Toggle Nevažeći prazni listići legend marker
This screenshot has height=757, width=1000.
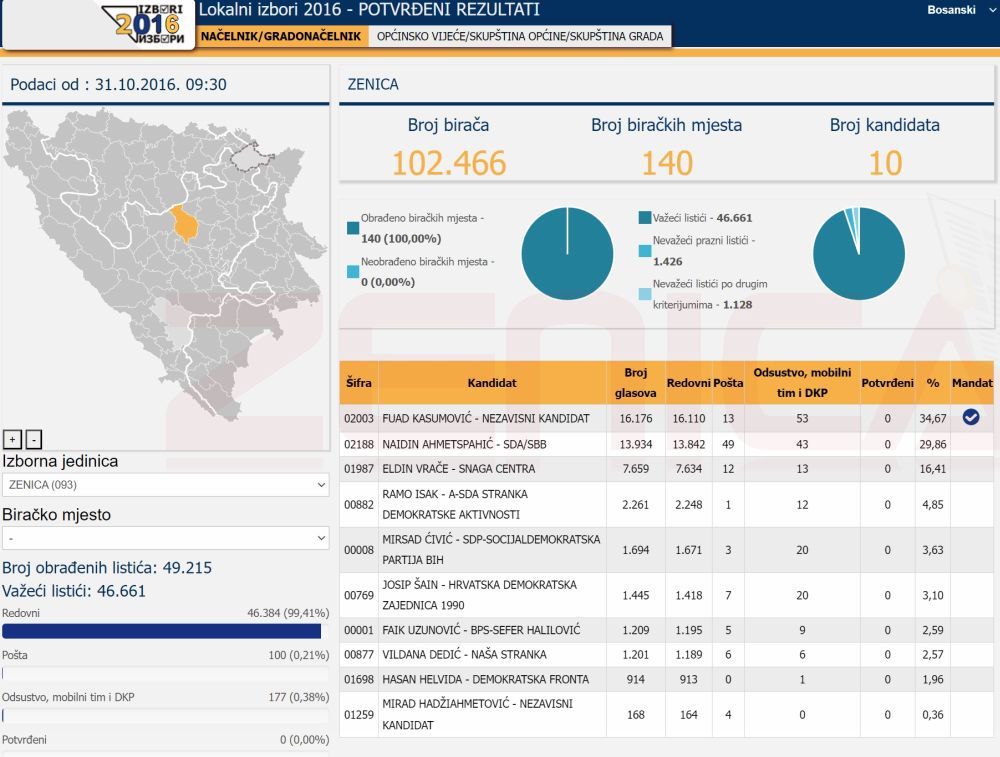point(645,251)
